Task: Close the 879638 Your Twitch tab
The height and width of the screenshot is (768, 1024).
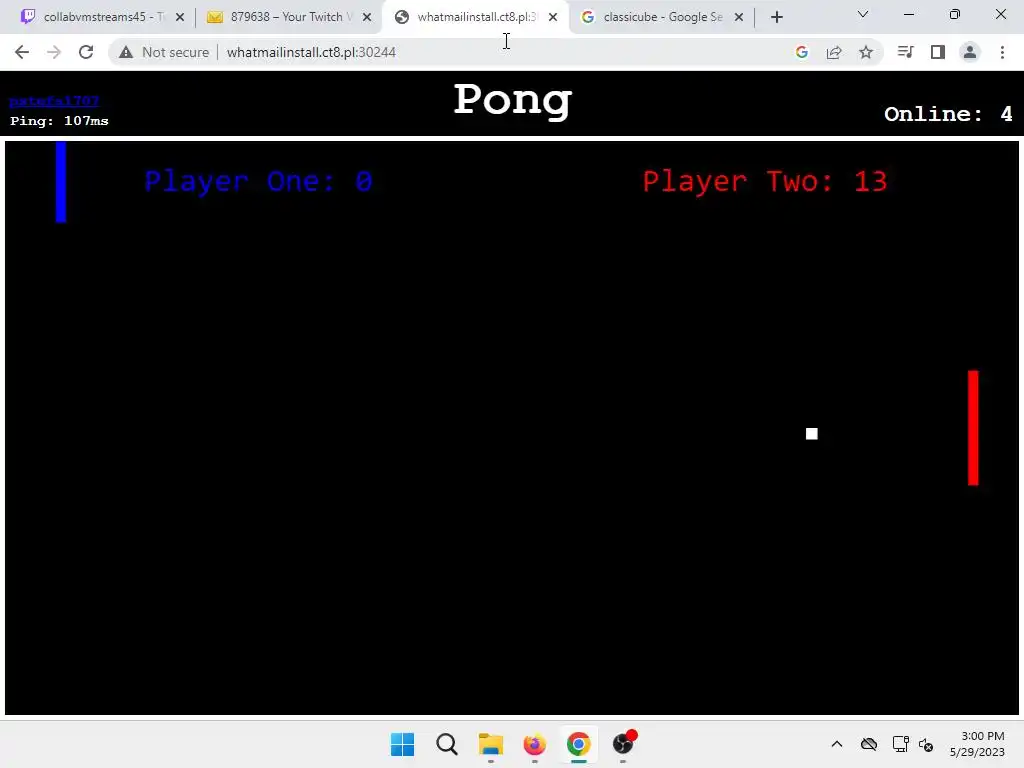Action: point(367,17)
